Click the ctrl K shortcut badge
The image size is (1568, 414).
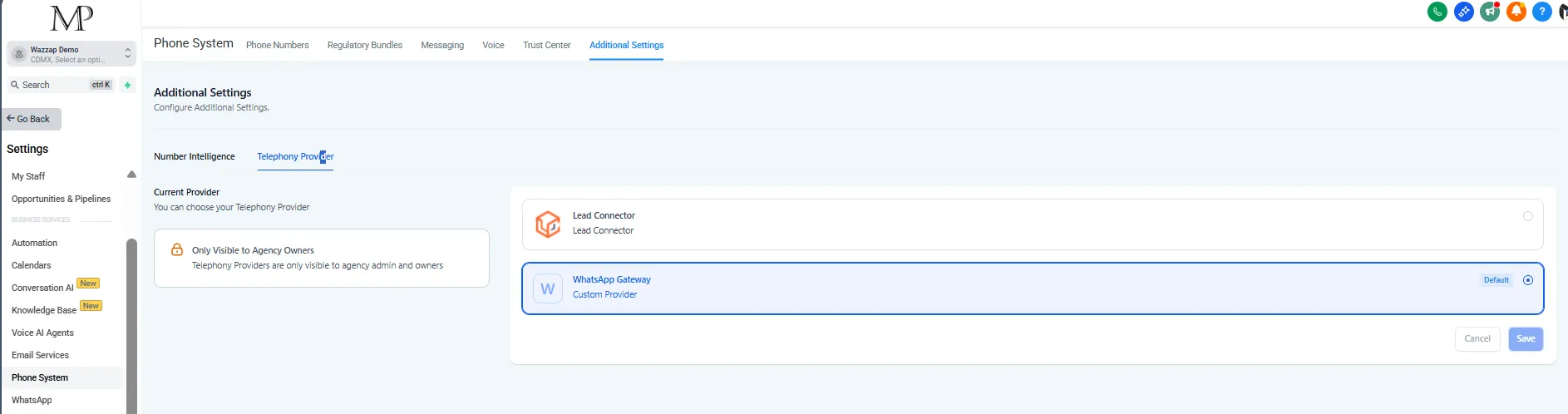click(101, 85)
